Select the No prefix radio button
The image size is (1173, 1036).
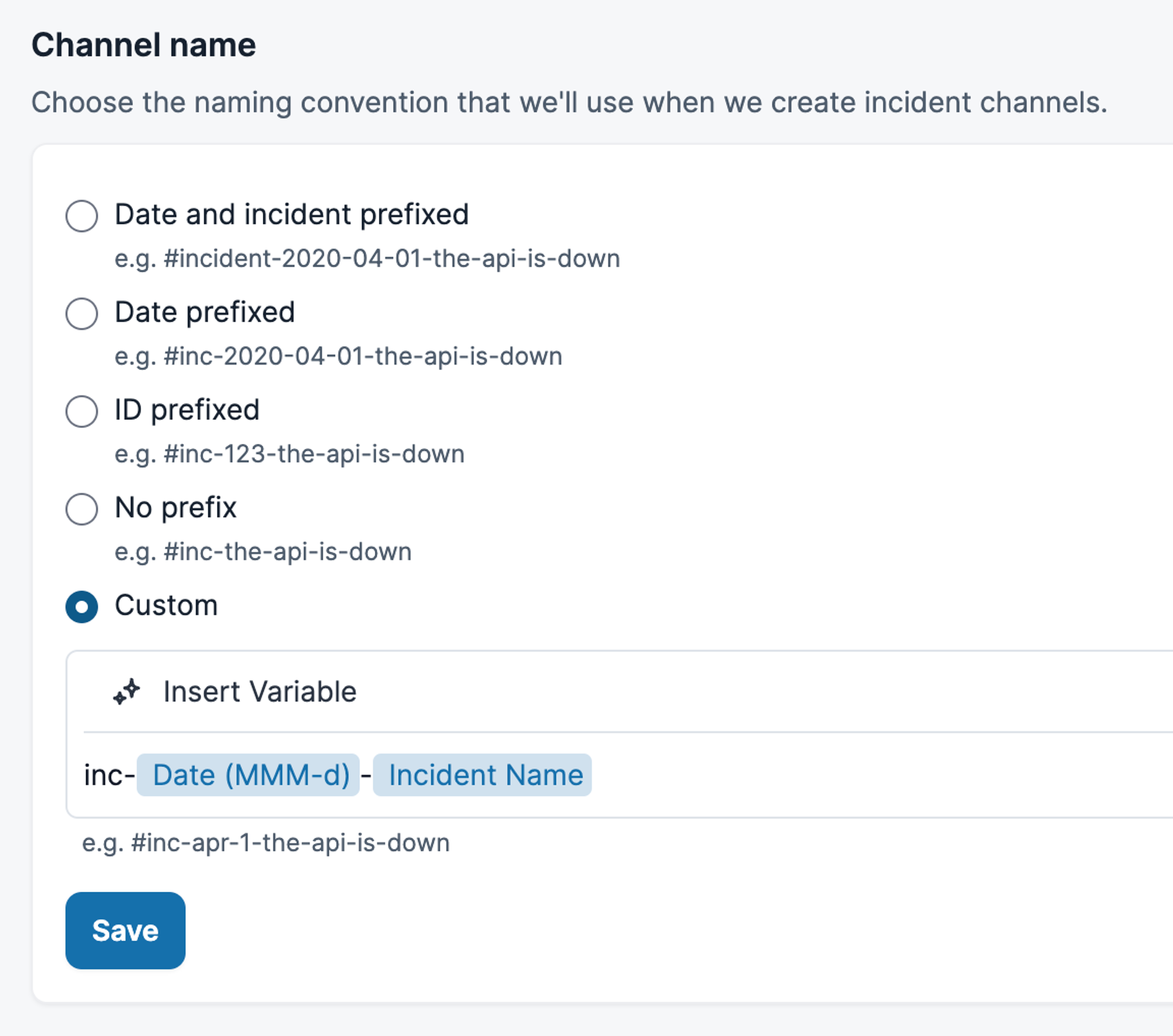click(x=82, y=509)
